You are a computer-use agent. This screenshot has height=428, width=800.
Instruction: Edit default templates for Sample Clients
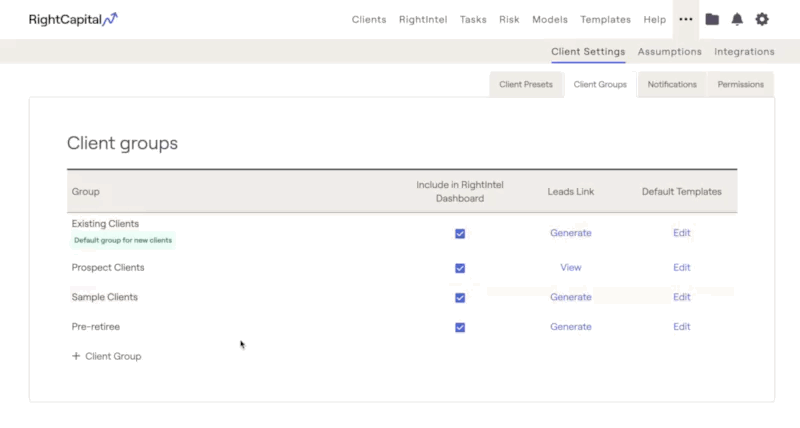(x=682, y=297)
